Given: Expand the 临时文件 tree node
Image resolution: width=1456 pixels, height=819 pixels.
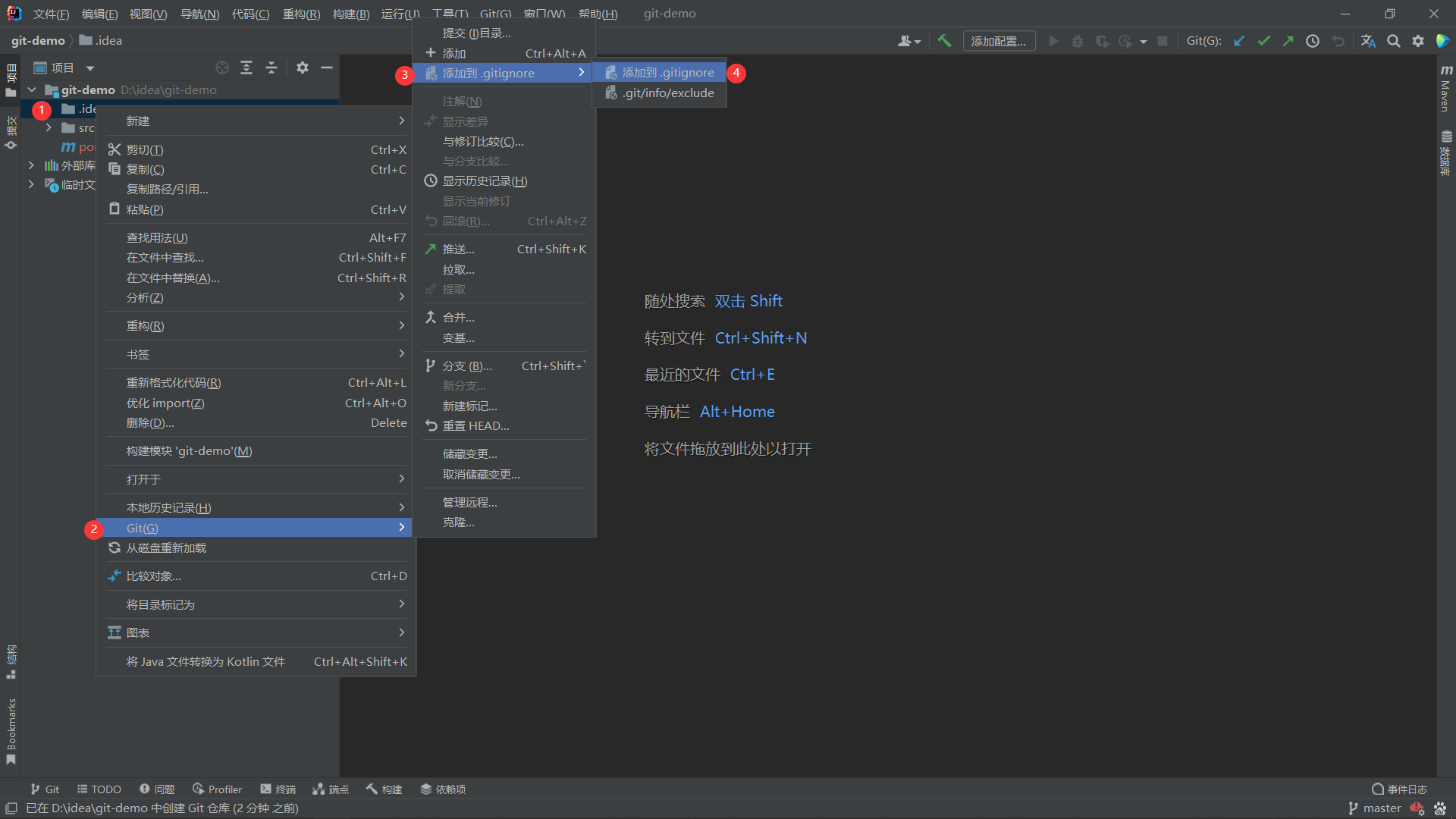Looking at the screenshot, I should tap(30, 184).
